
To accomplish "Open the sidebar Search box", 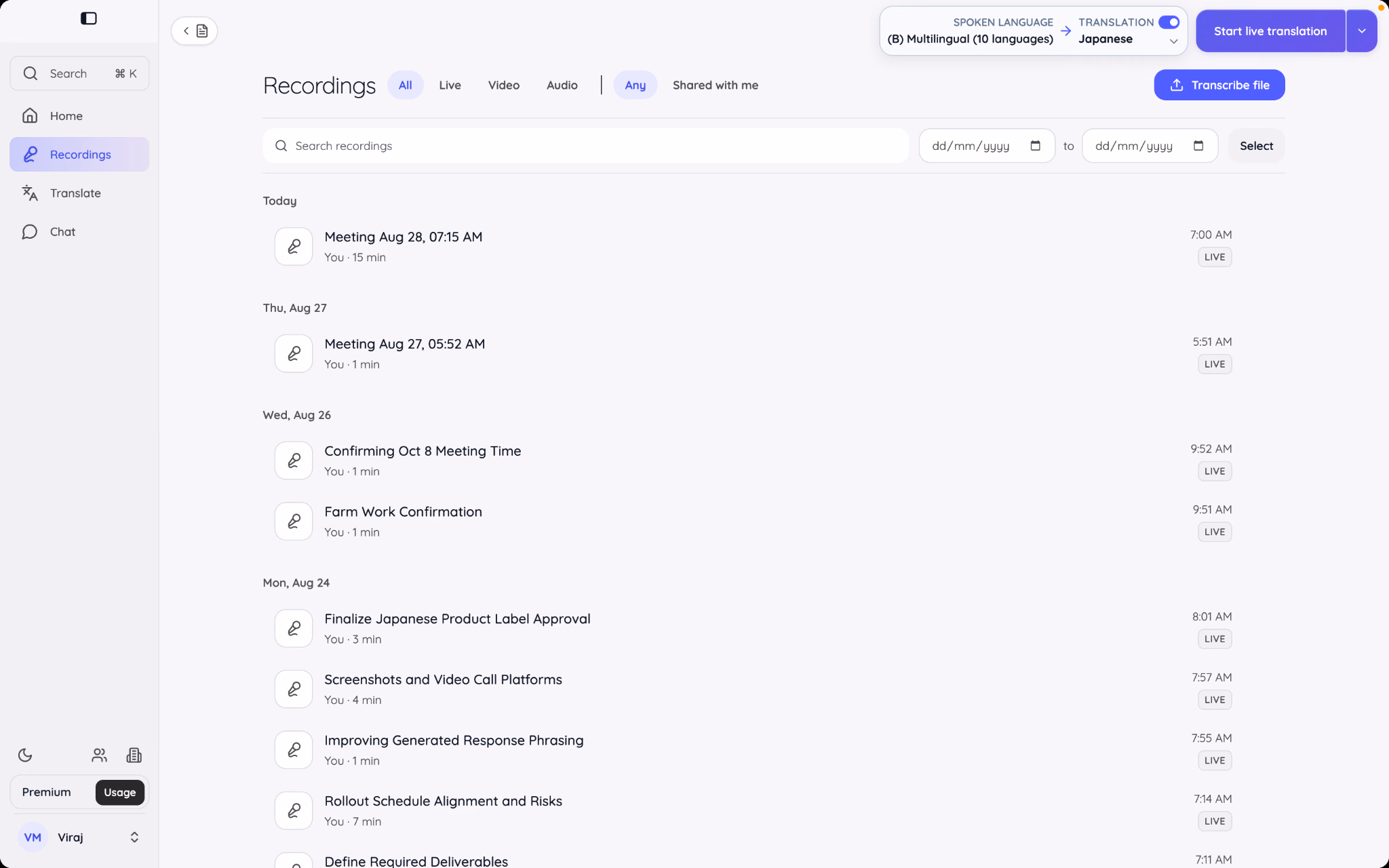I will (x=79, y=73).
